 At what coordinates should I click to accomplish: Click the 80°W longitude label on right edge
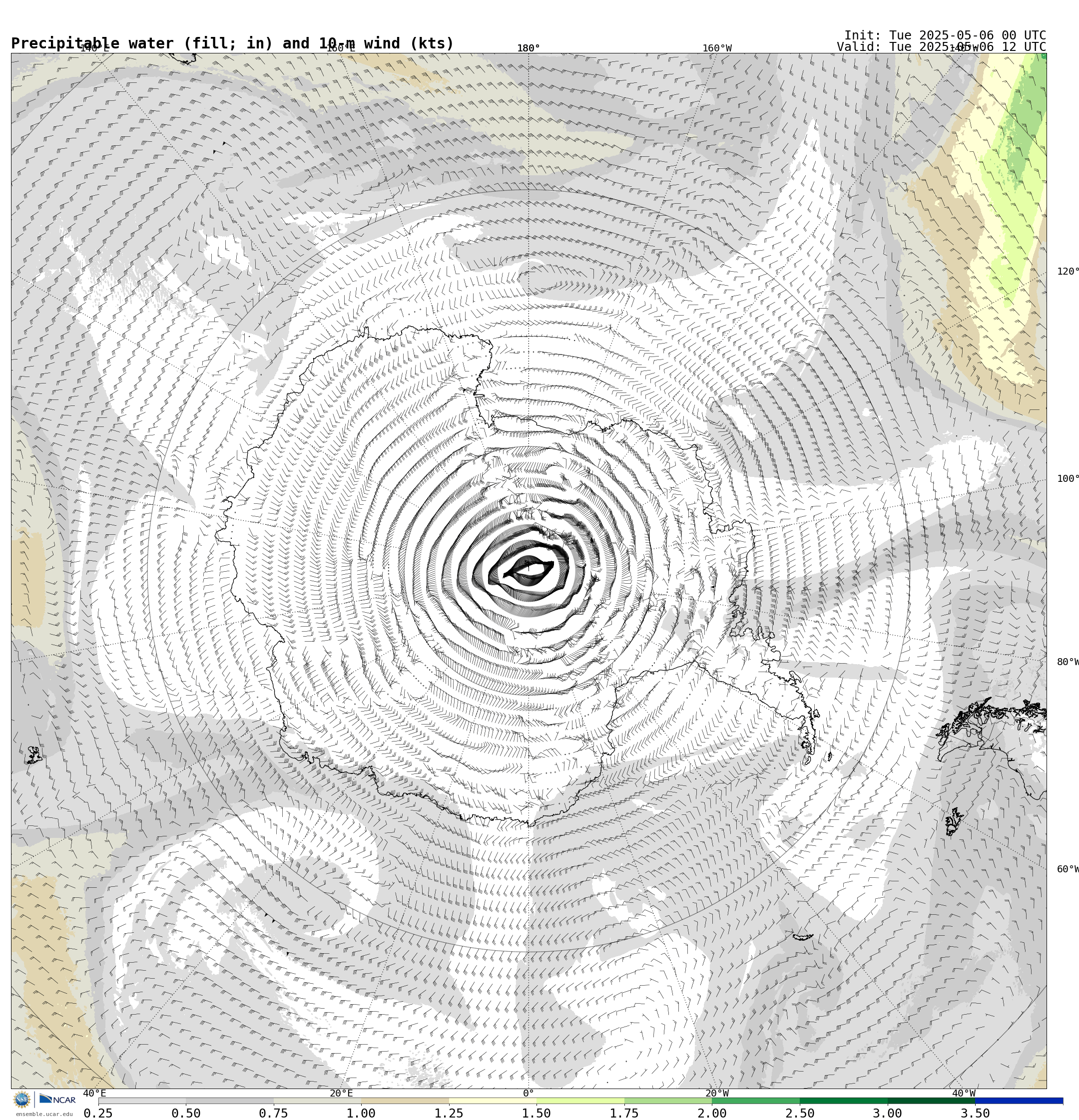pos(1068,662)
